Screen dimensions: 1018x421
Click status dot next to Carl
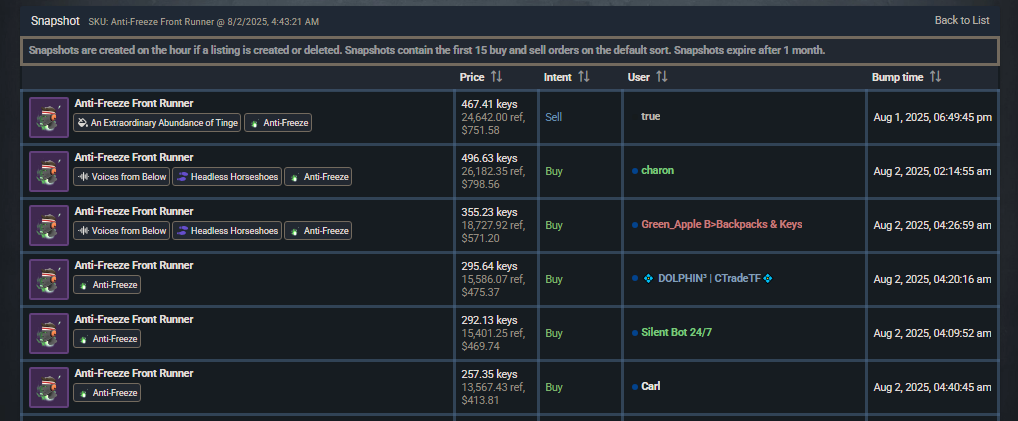pos(635,387)
